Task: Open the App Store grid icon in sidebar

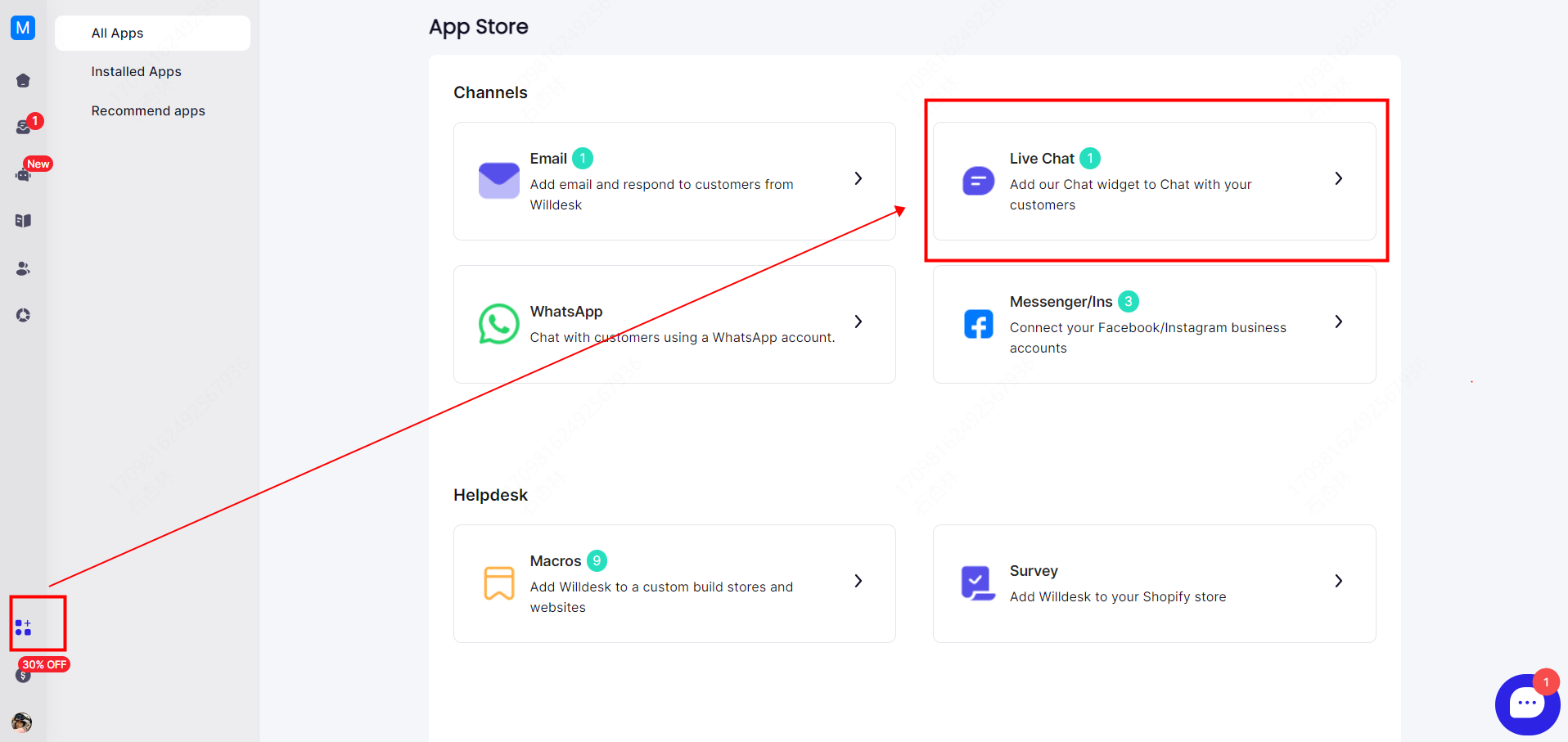Action: coord(23,627)
